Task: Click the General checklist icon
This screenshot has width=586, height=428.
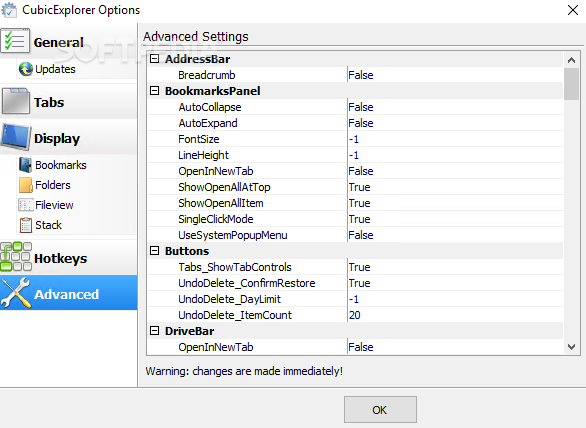Action: (15, 40)
